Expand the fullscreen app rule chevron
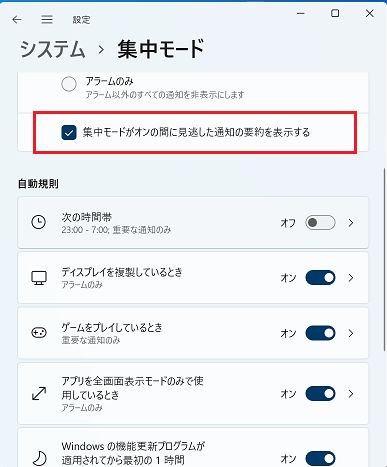The height and width of the screenshot is (467, 387). (351, 394)
